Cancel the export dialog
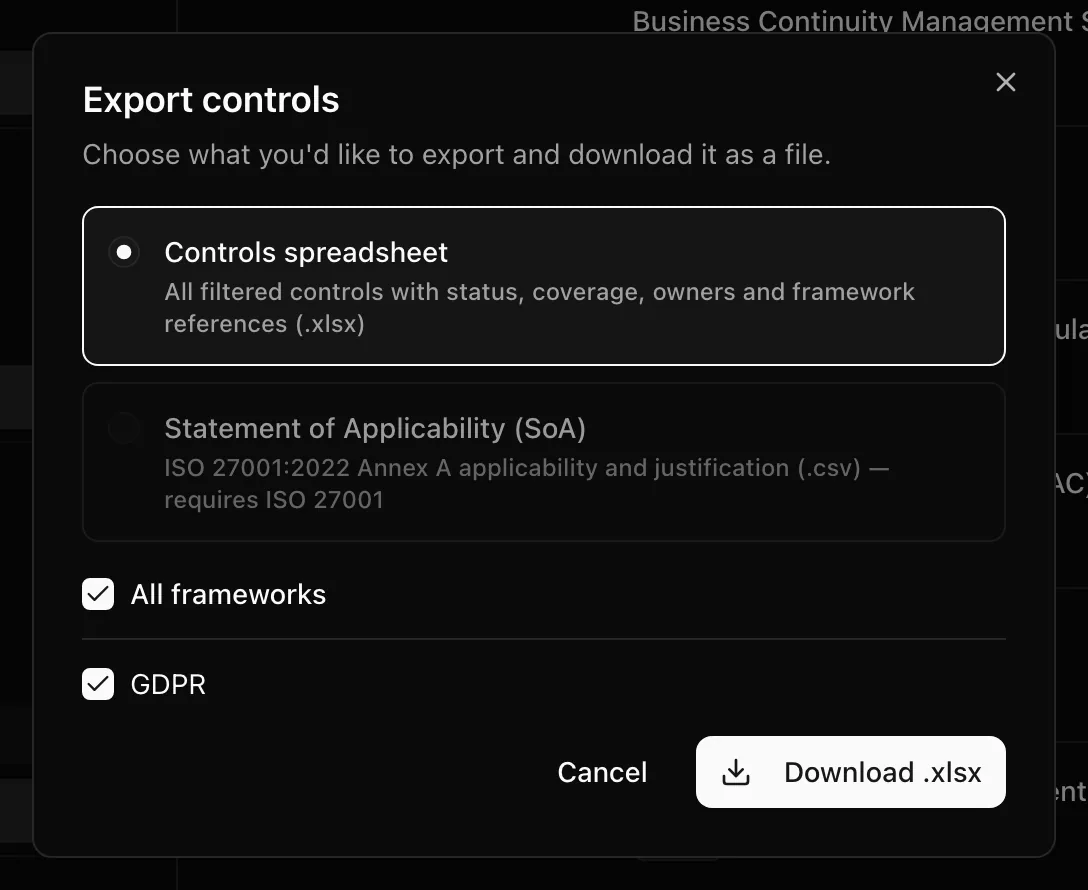This screenshot has width=1088, height=890. click(x=602, y=772)
